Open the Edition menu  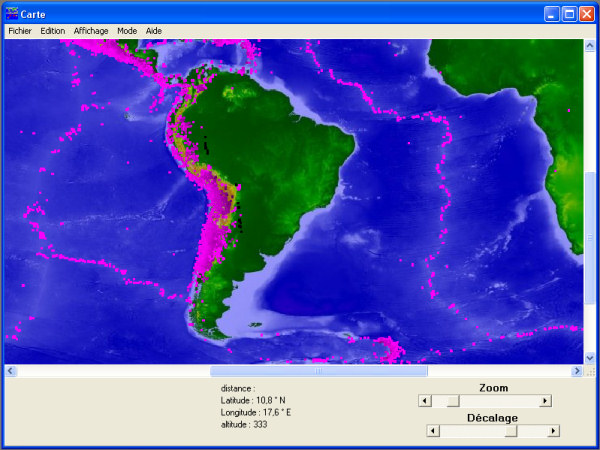point(53,31)
